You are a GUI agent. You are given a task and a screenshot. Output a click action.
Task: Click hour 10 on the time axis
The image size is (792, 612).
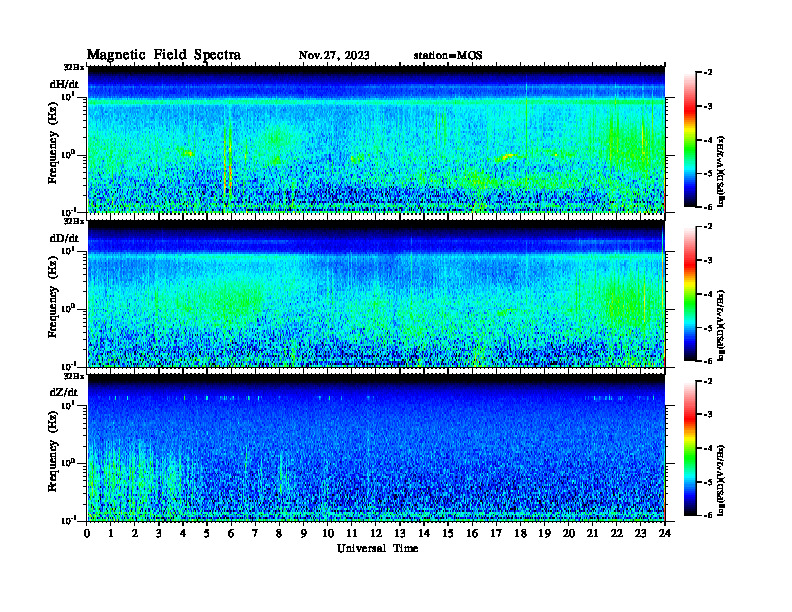point(328,534)
